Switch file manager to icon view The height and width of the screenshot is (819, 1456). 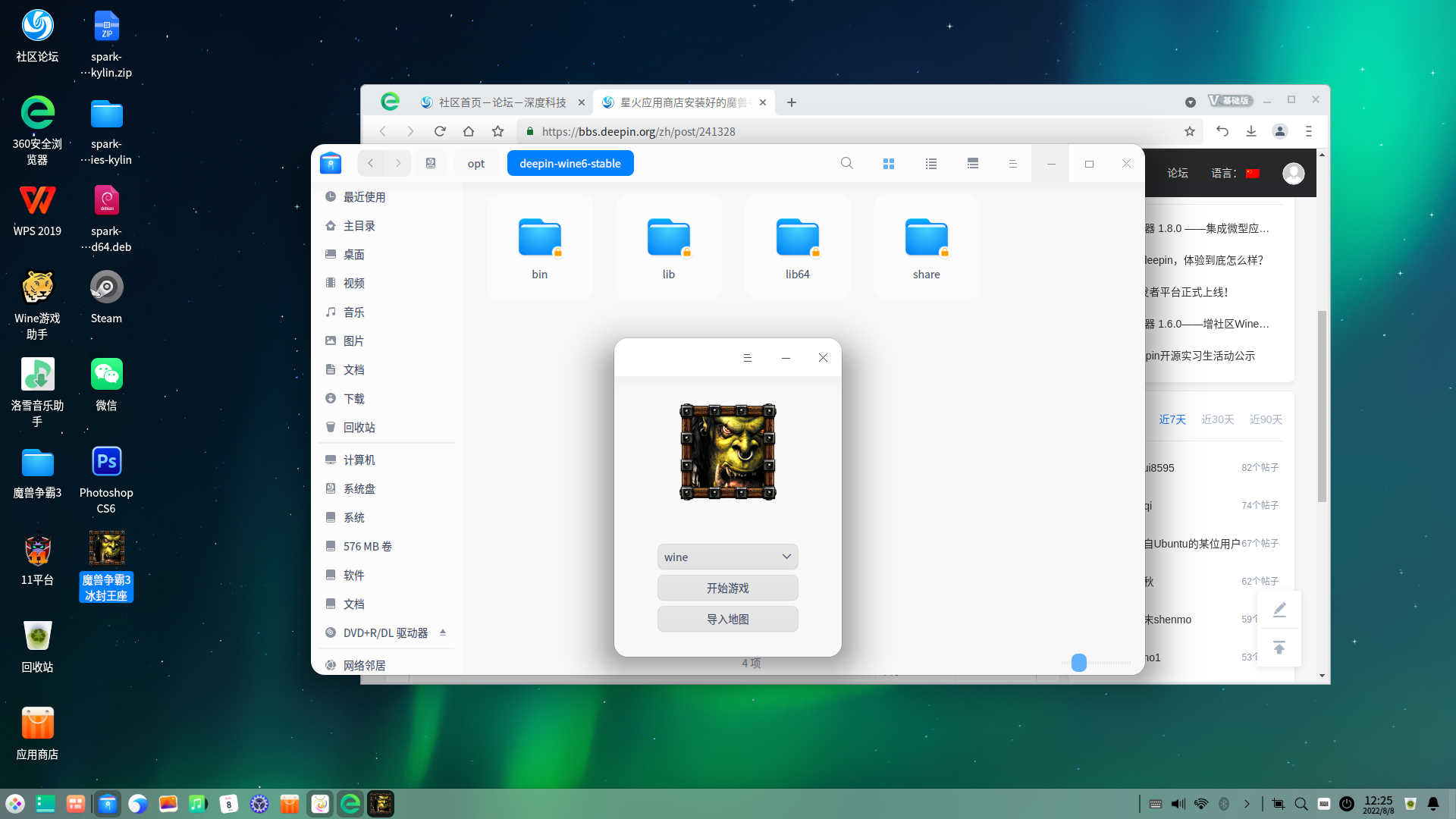click(889, 163)
